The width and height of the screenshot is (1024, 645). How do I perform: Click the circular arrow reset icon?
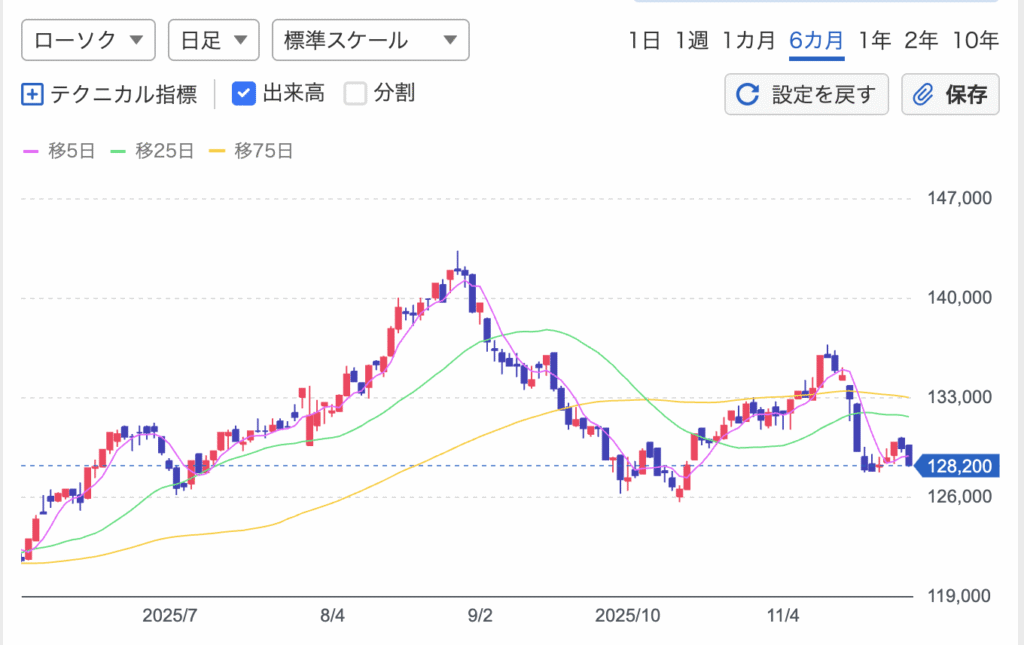tap(747, 95)
